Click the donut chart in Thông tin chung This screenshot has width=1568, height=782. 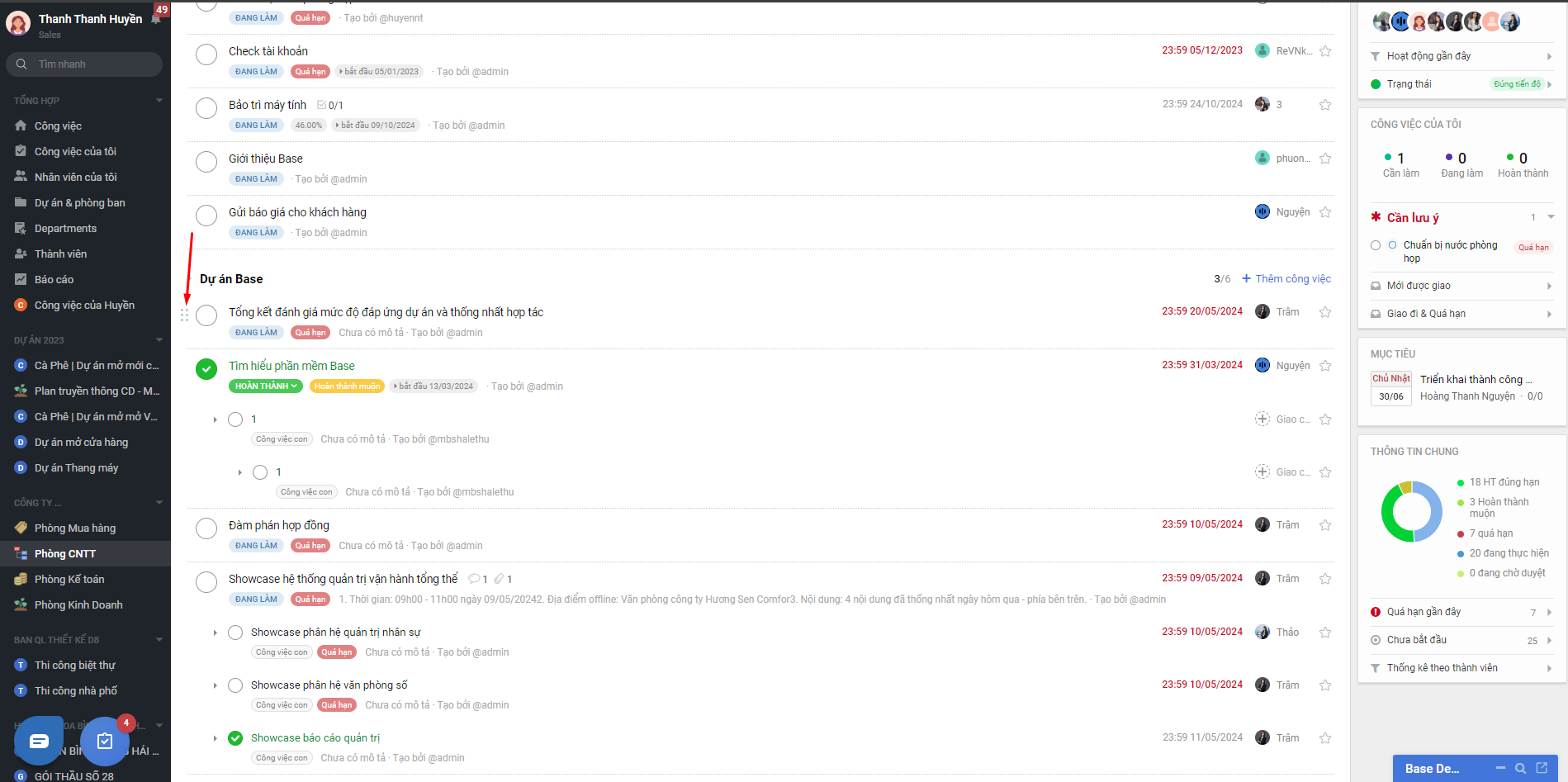tap(1412, 512)
